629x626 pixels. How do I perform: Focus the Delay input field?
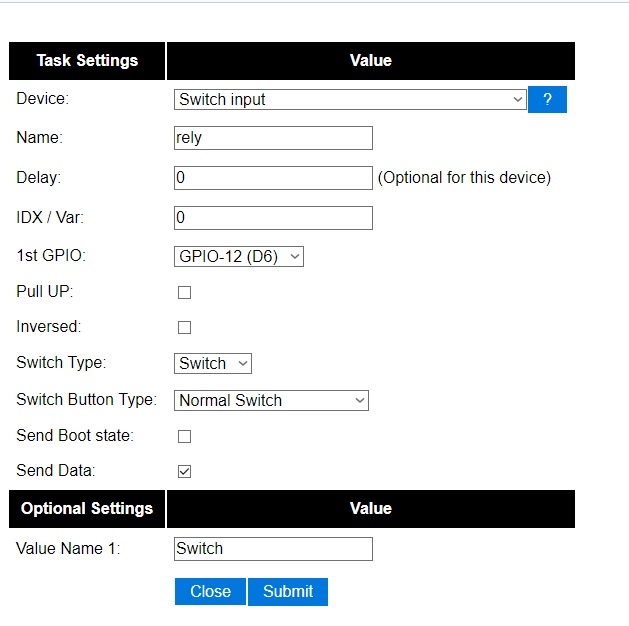pos(273,178)
